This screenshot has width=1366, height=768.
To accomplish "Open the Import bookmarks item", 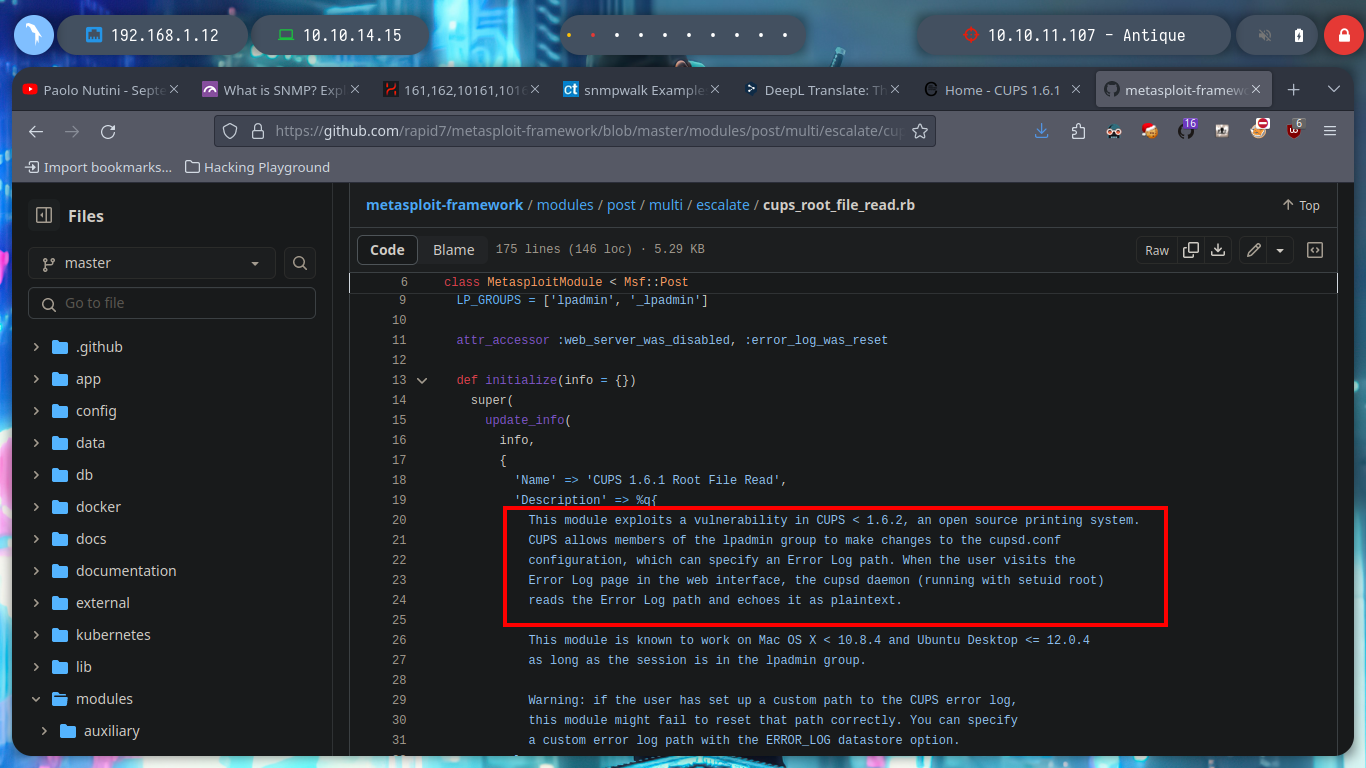I will coord(98,167).
